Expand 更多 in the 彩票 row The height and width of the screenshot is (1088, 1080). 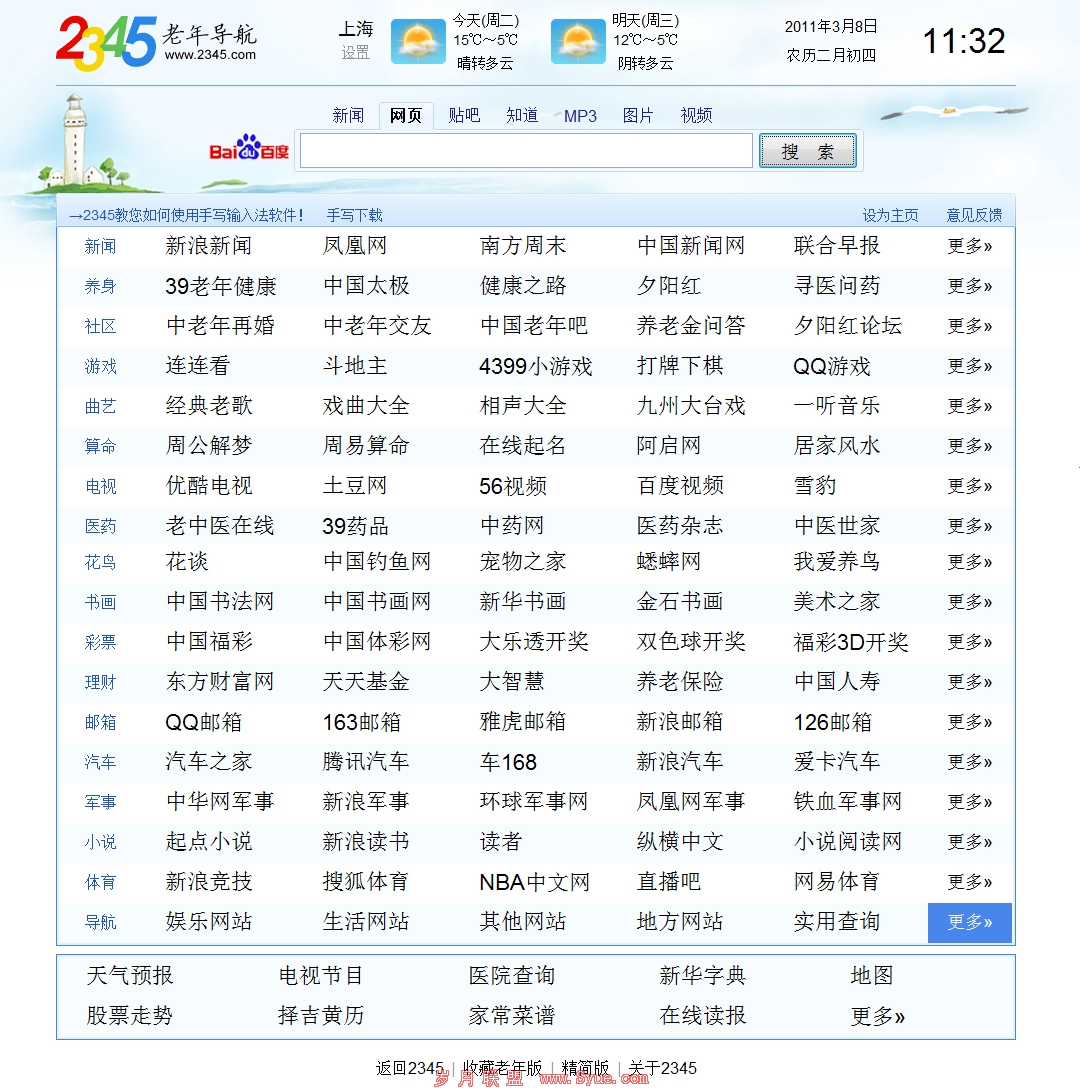970,642
